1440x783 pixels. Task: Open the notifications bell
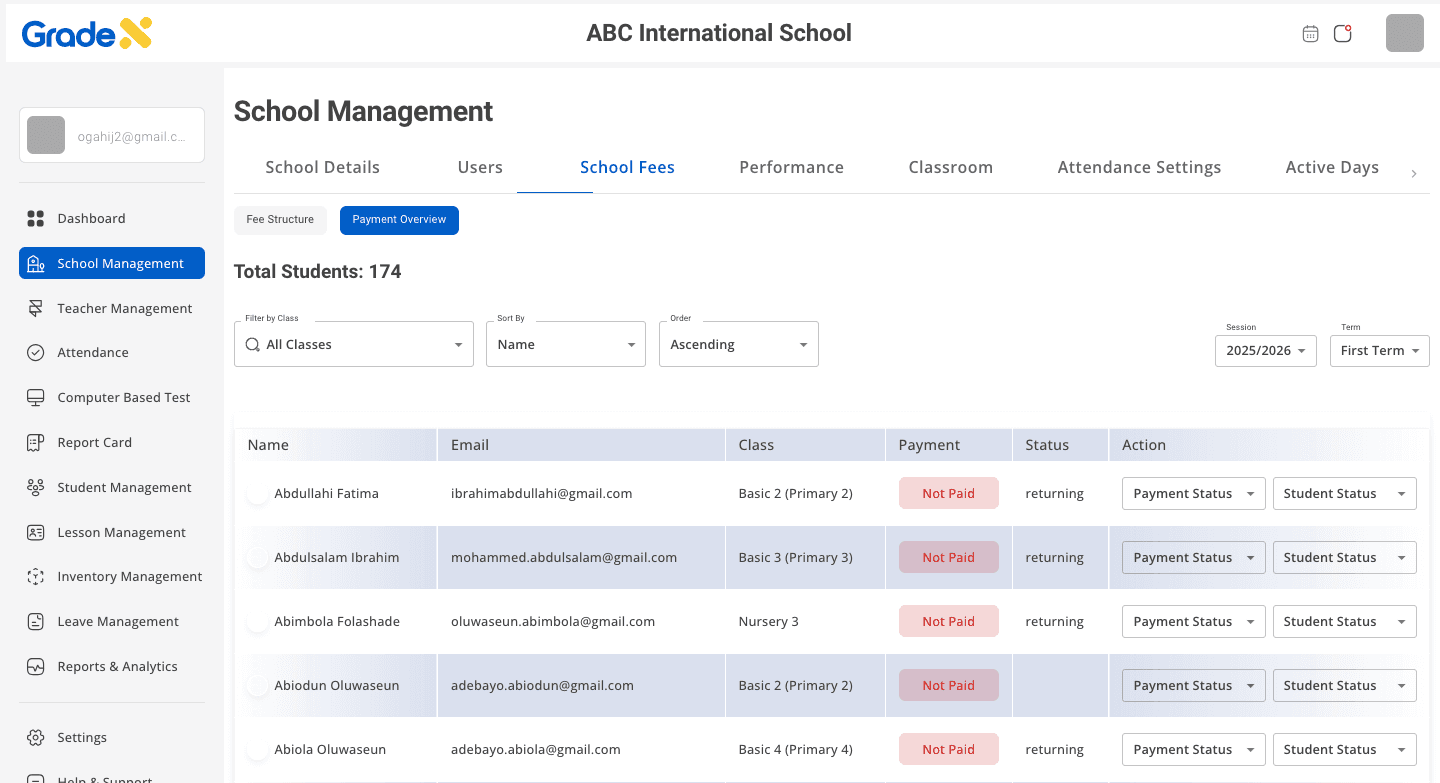point(1342,33)
